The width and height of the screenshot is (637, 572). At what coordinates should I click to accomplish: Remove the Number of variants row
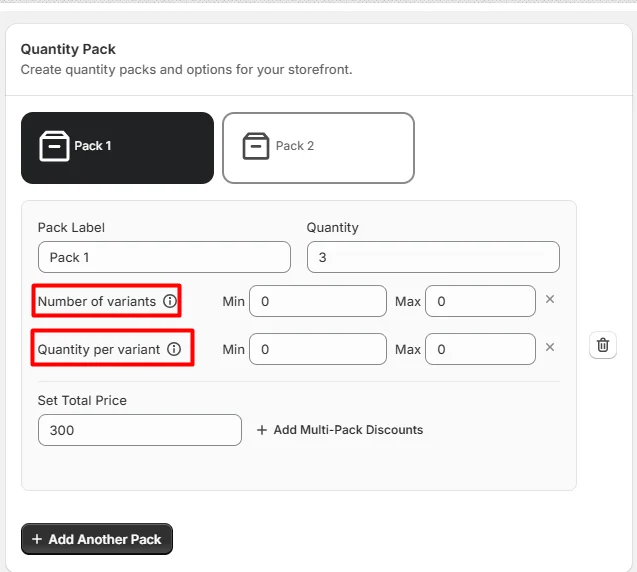tap(550, 299)
